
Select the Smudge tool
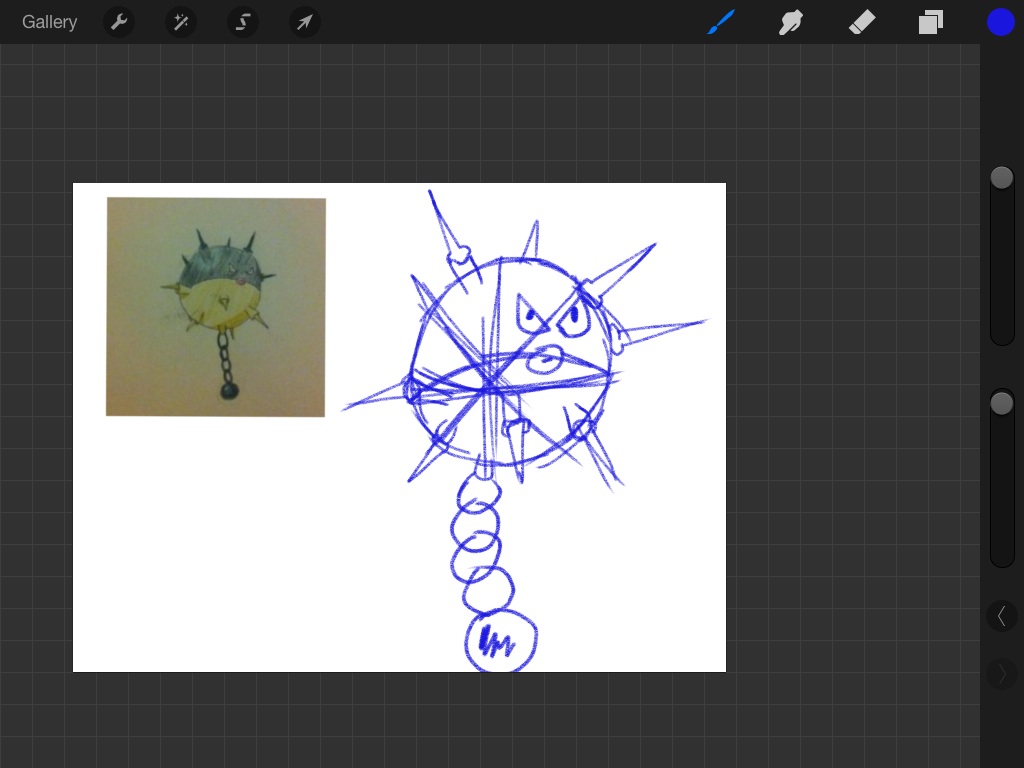pos(791,22)
